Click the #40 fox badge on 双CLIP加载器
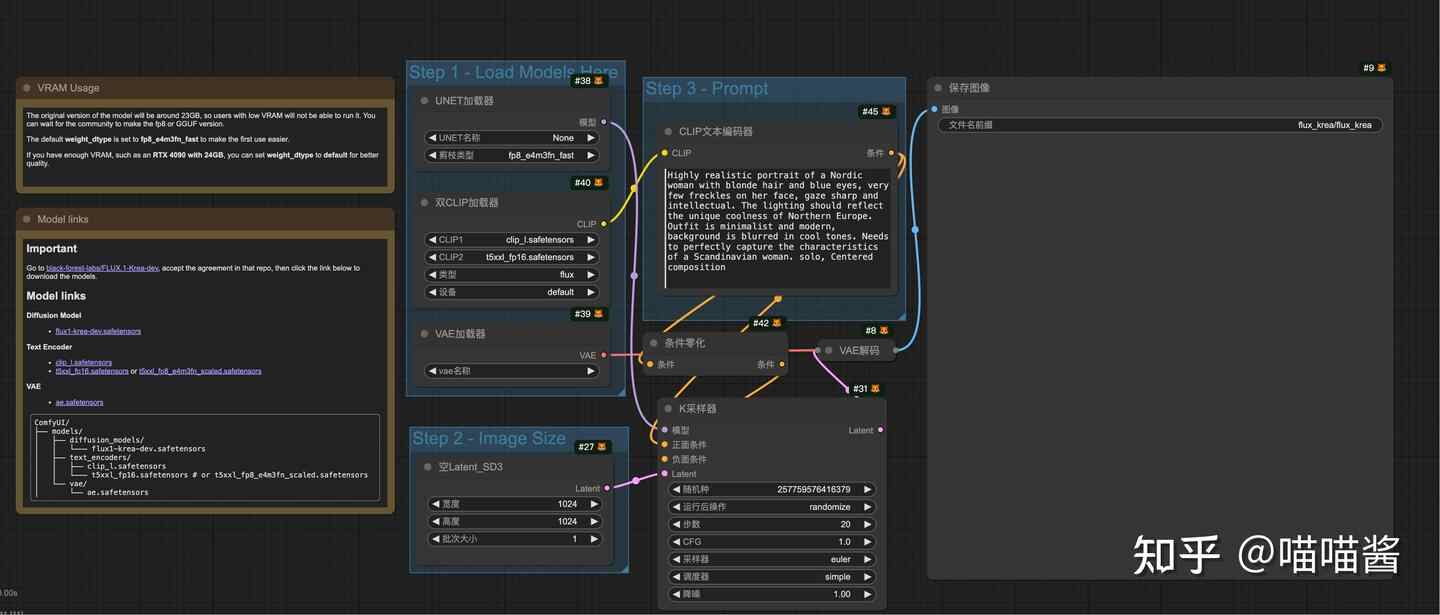 point(588,183)
